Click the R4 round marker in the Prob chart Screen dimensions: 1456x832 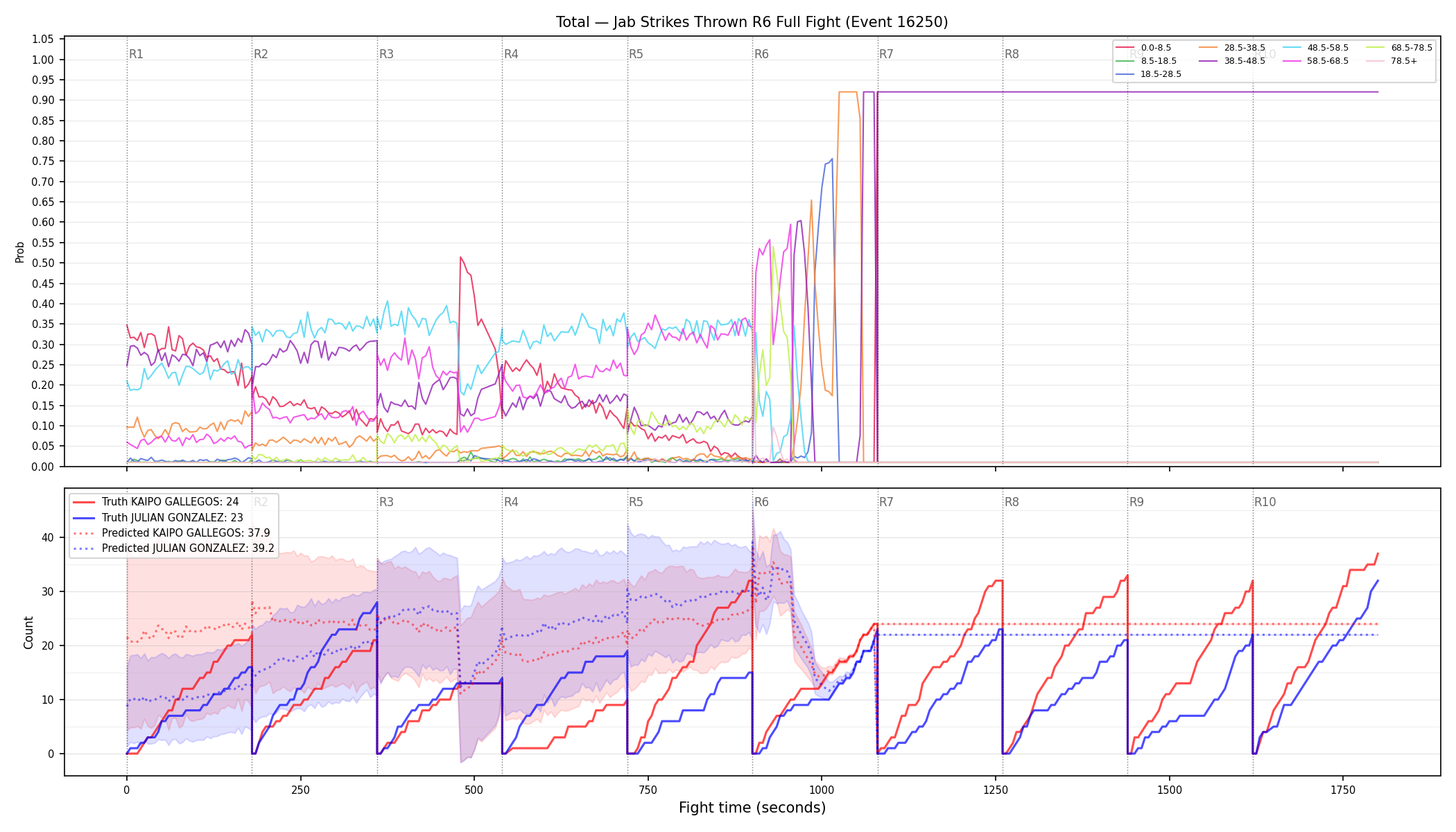click(x=511, y=54)
